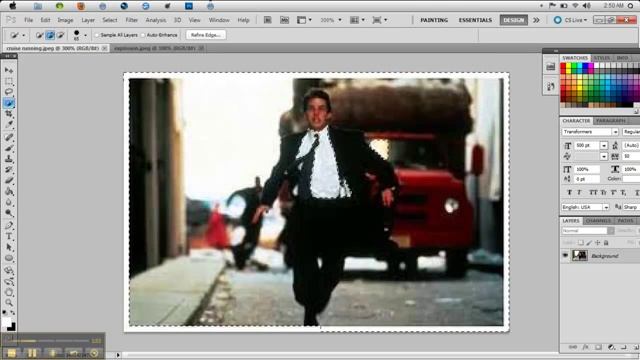Add a layer mask
This screenshot has width=640, height=360.
coord(598,347)
